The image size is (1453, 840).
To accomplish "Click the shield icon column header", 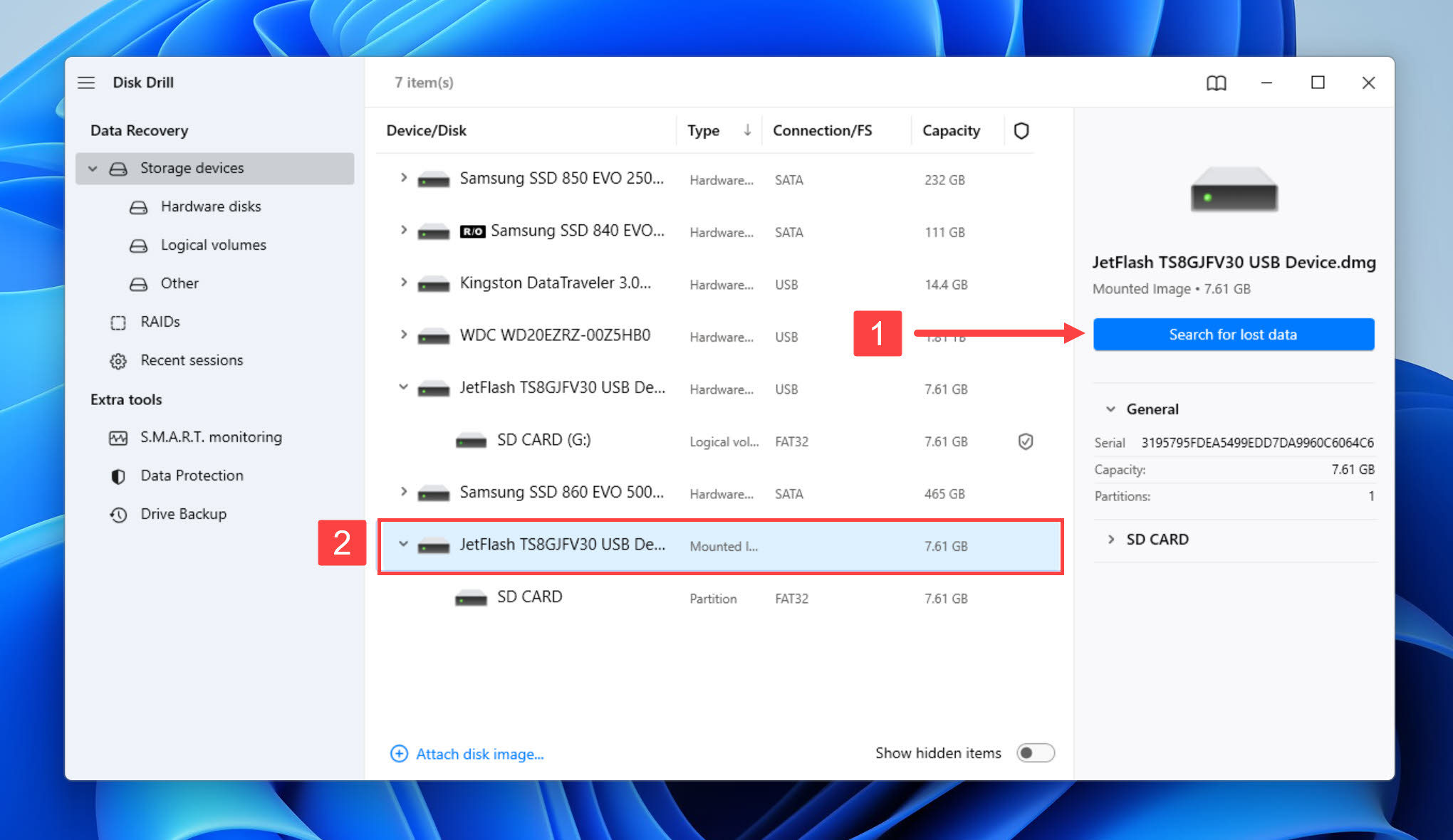I will tap(1021, 131).
